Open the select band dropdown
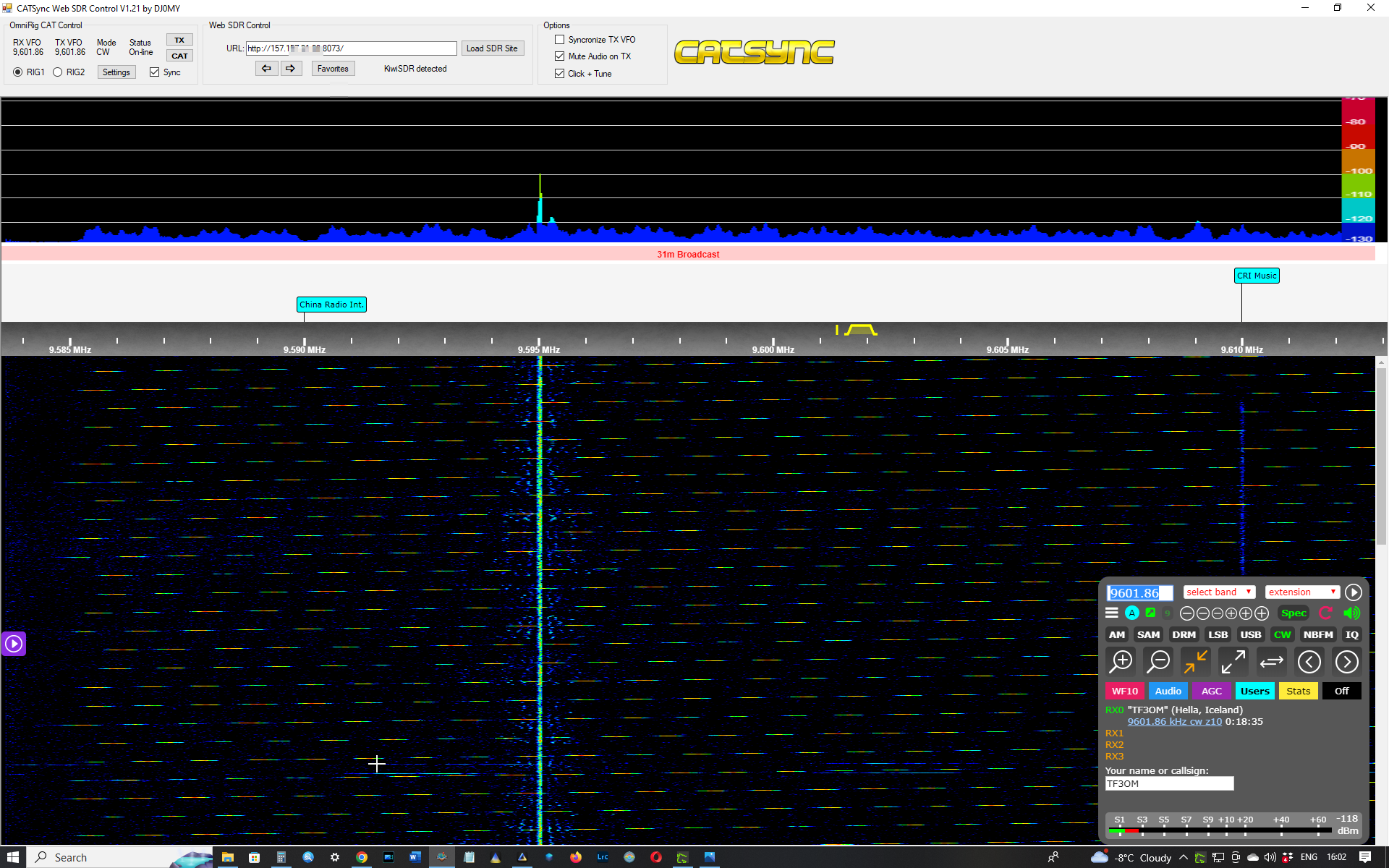 click(1218, 592)
